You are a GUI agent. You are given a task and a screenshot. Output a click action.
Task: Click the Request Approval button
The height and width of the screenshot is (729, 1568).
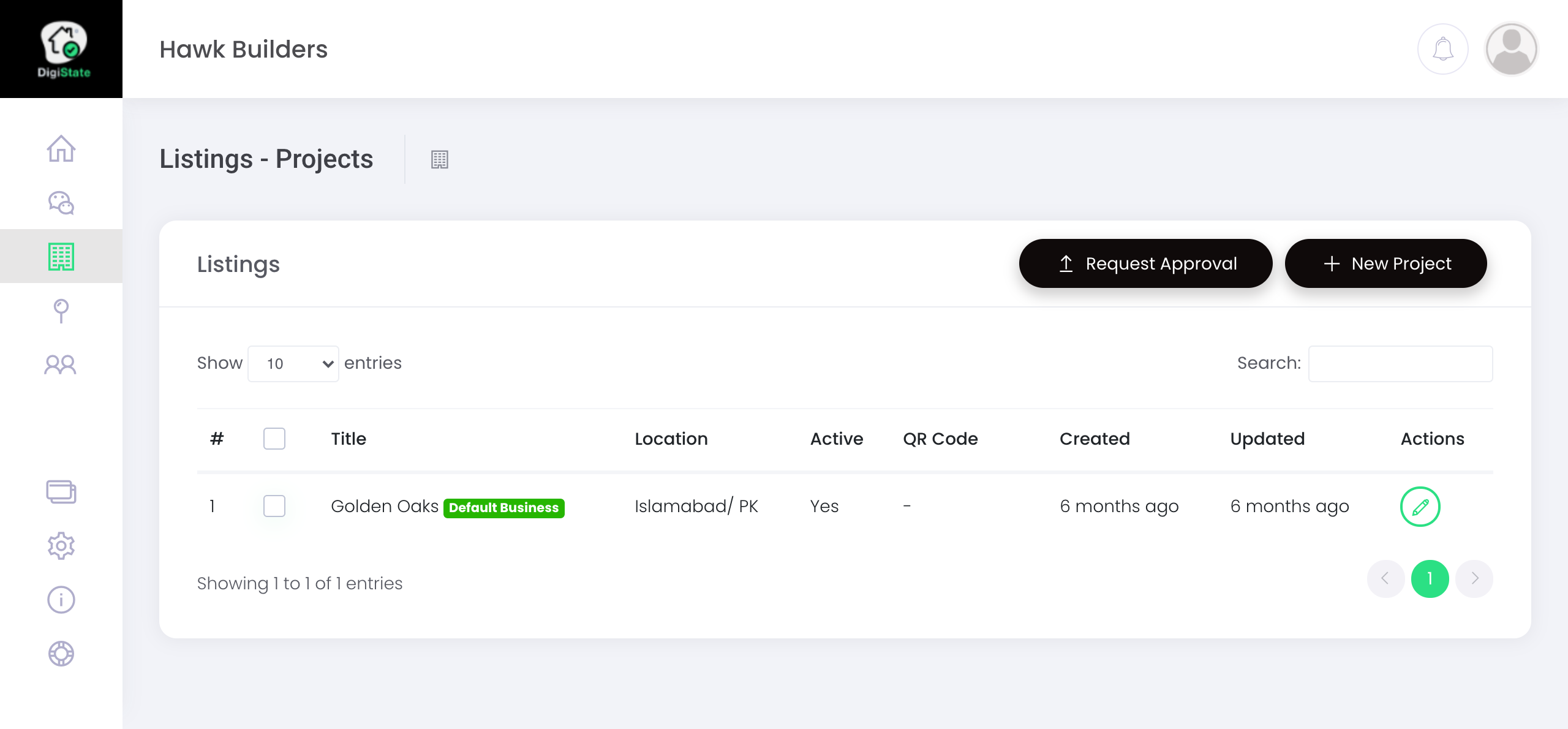click(x=1145, y=263)
